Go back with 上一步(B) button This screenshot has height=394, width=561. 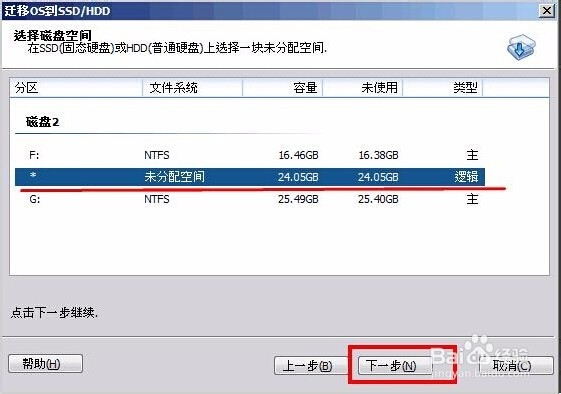point(310,365)
